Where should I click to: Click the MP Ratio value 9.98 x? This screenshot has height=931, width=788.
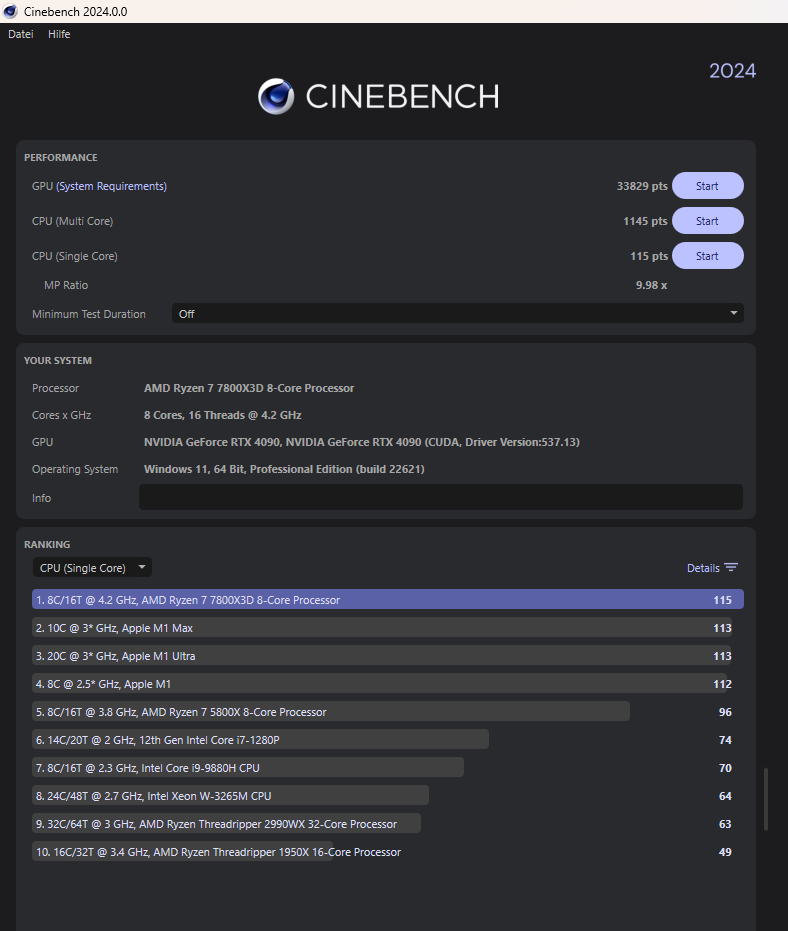pyautogui.click(x=651, y=285)
